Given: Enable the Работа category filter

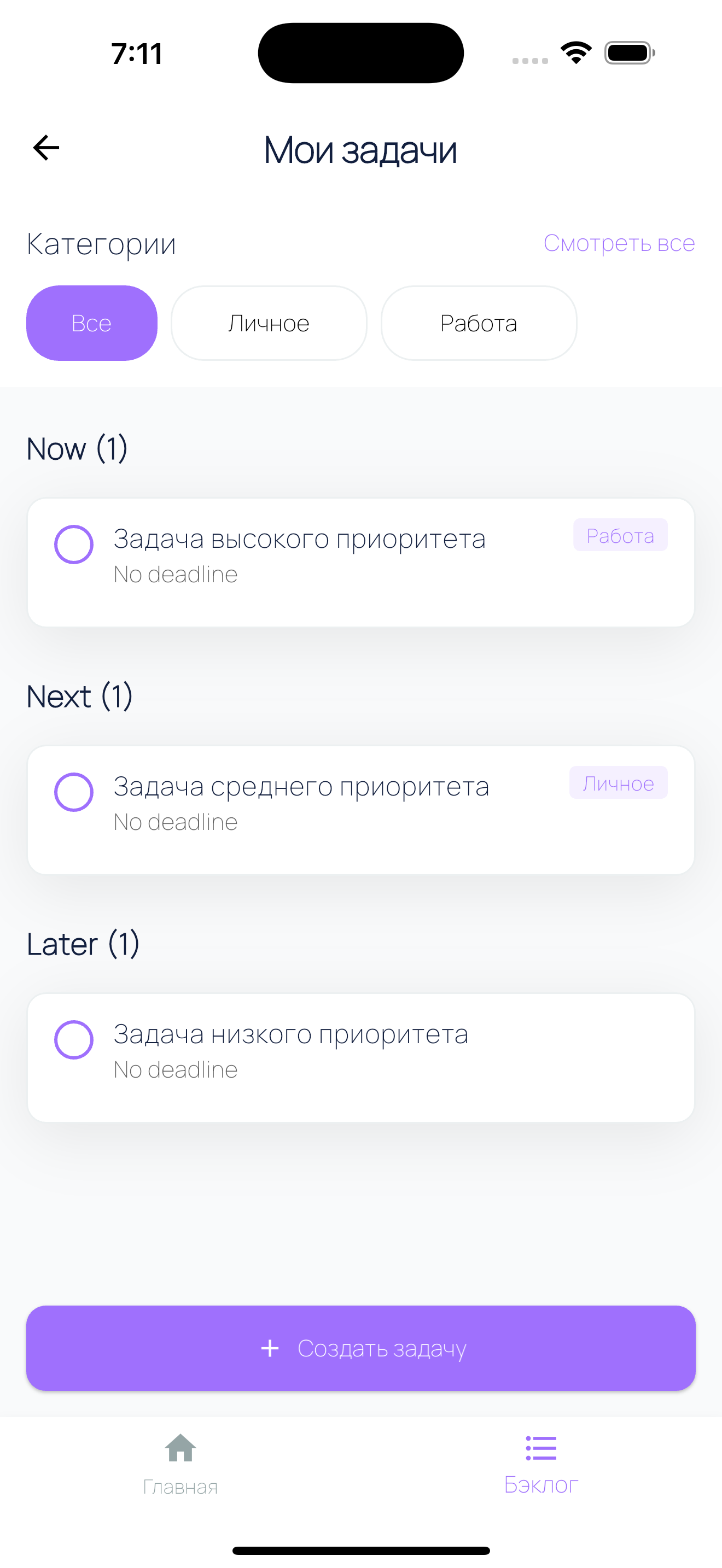Looking at the screenshot, I should (x=479, y=323).
